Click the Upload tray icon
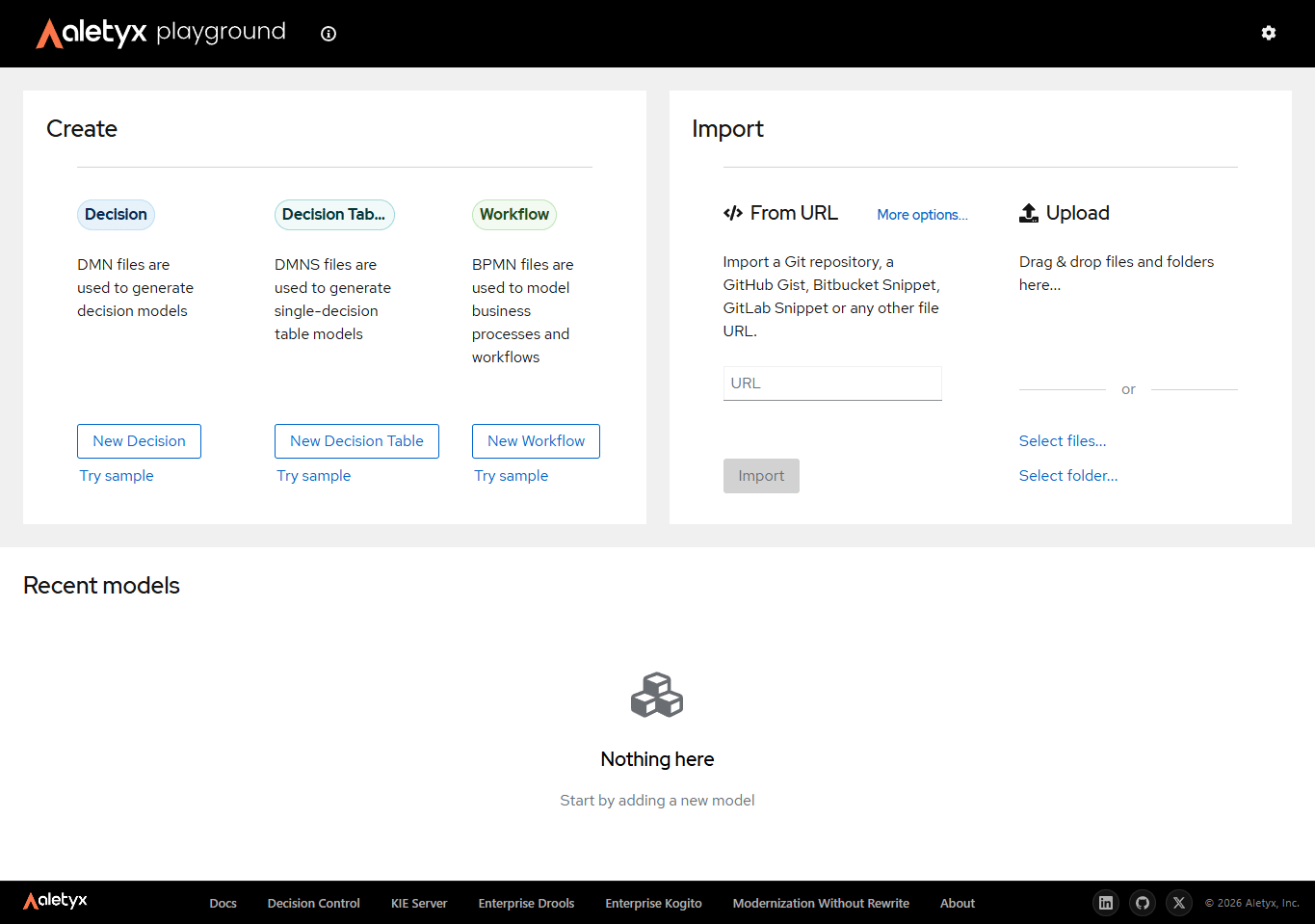This screenshot has height=924, width=1315. click(x=1029, y=213)
